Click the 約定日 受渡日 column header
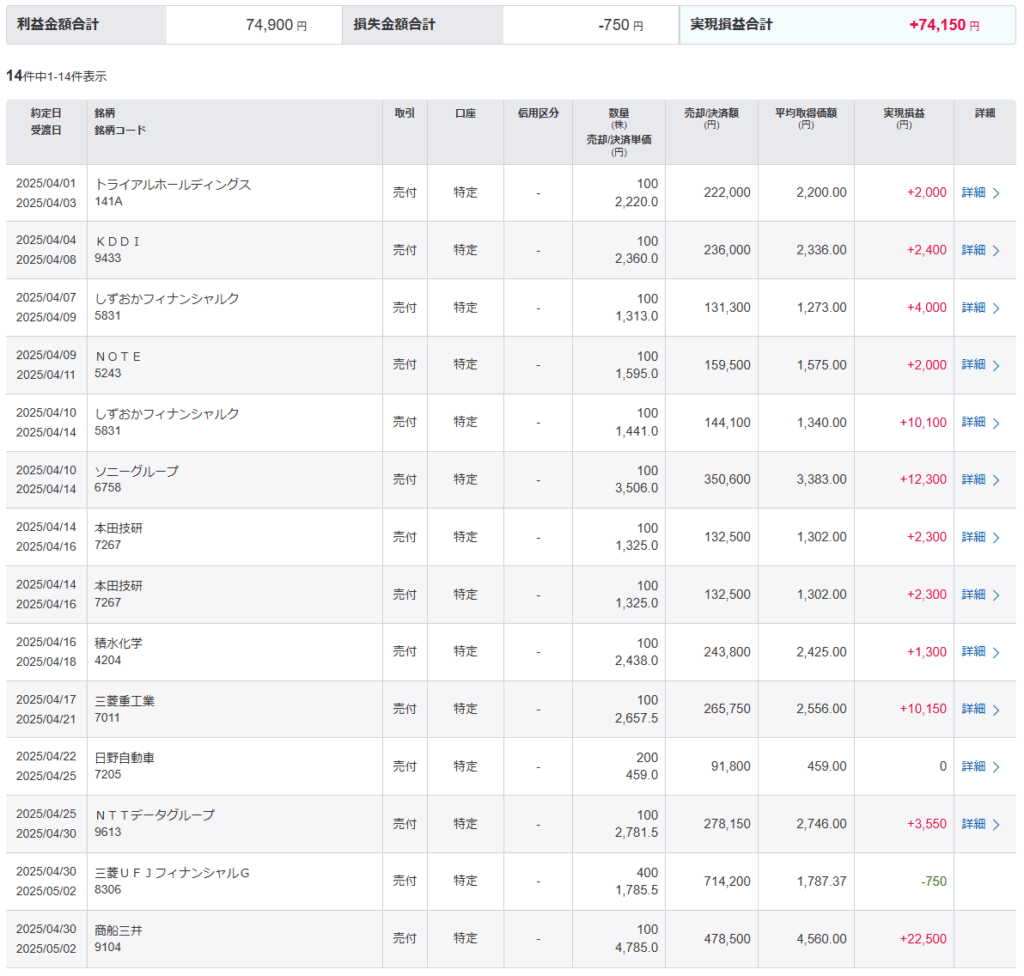The image size is (1024, 976). [x=46, y=122]
